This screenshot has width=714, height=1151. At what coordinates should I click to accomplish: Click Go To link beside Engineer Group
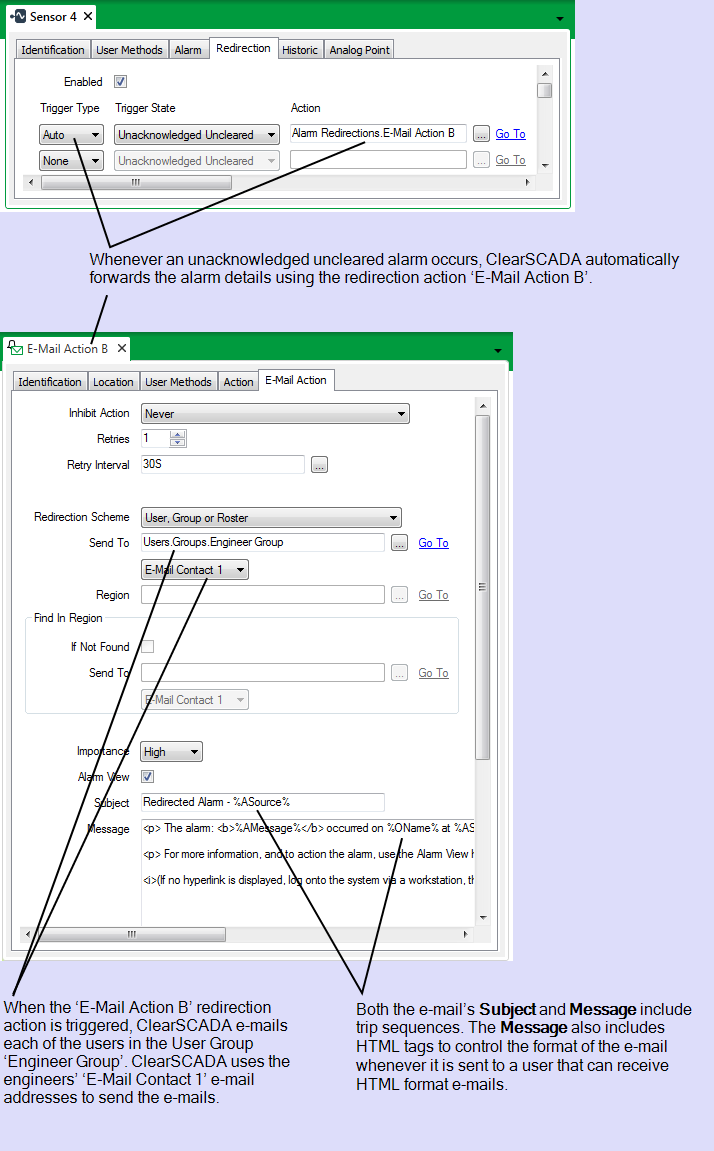point(433,542)
